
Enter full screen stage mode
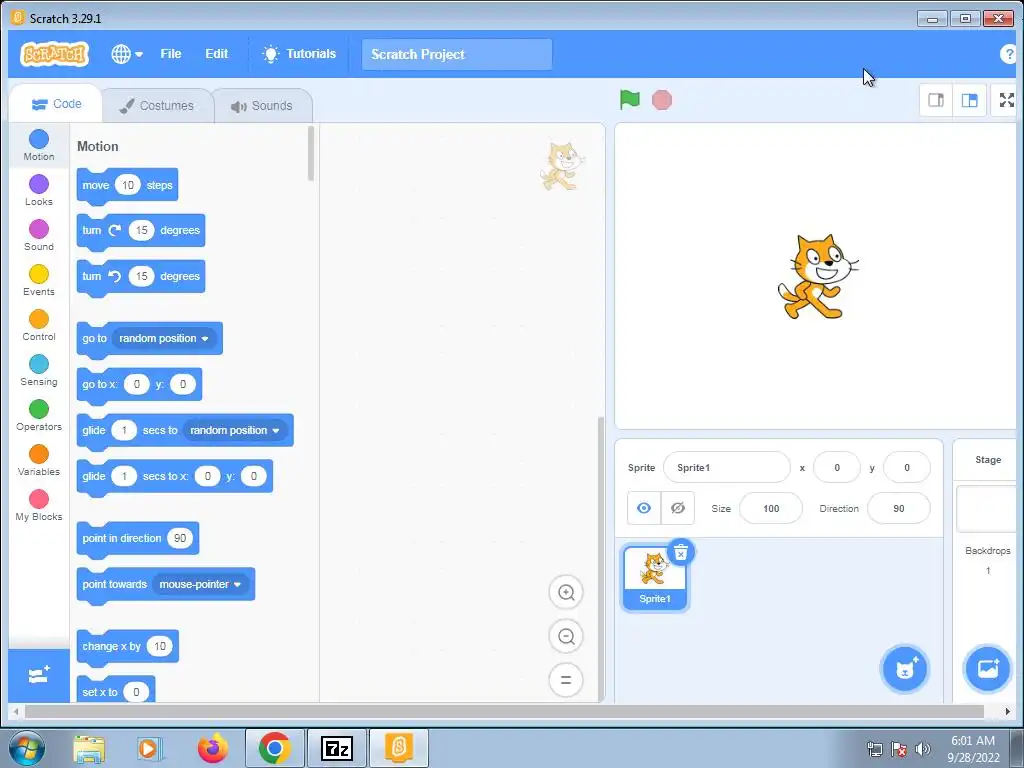[1006, 100]
